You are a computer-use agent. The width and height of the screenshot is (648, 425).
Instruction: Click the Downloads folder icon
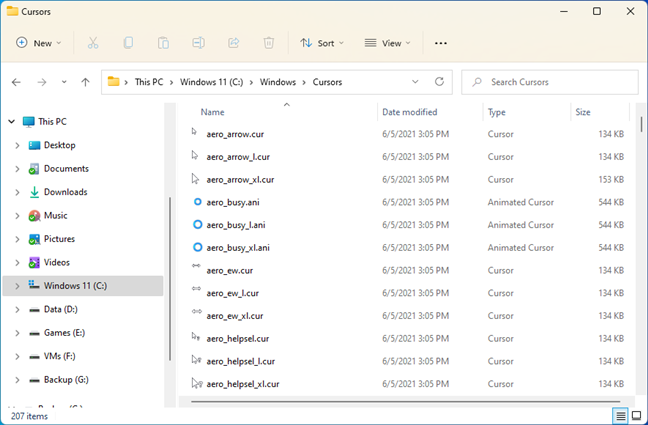34,192
